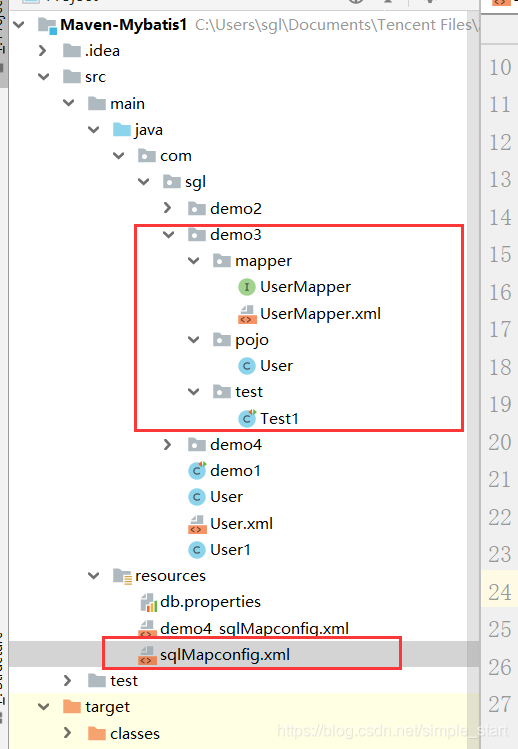The width and height of the screenshot is (518, 749).
Task: Open UserMapper.xml in the mapper package
Action: point(320,313)
